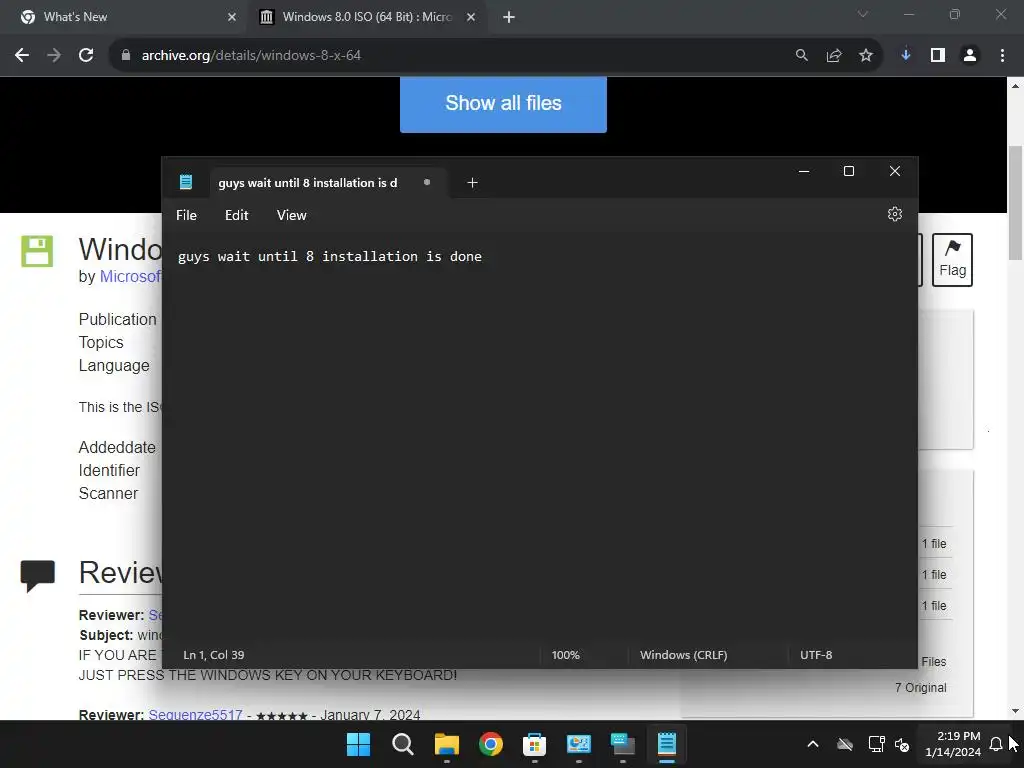The image size is (1024, 768).
Task: Open the monitor app taskbar icon
Action: coord(622,744)
